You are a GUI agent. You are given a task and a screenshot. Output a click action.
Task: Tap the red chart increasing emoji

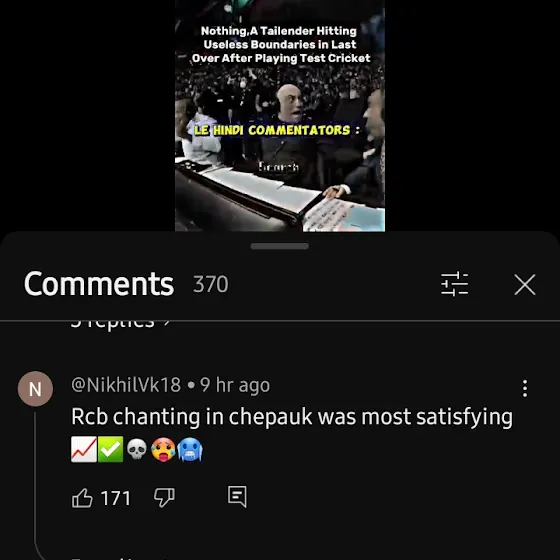point(84,449)
